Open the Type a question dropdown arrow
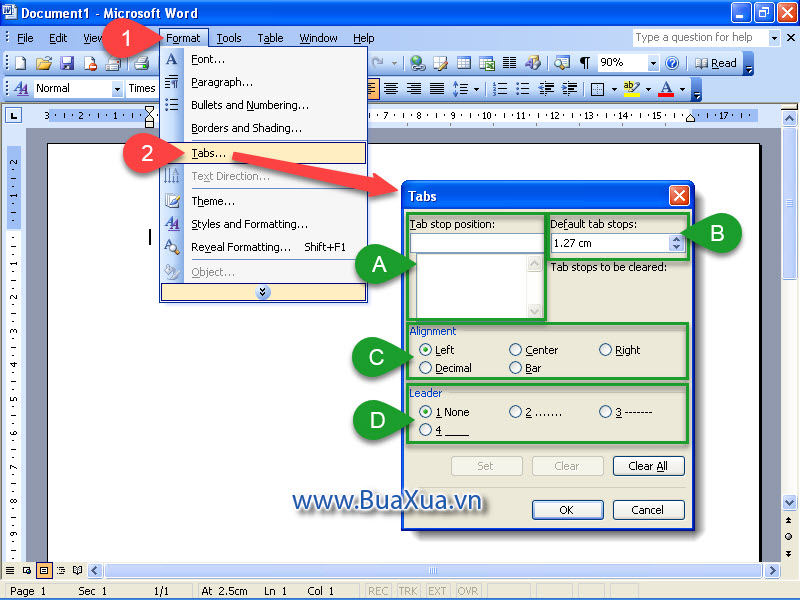800x600 pixels. click(x=774, y=38)
